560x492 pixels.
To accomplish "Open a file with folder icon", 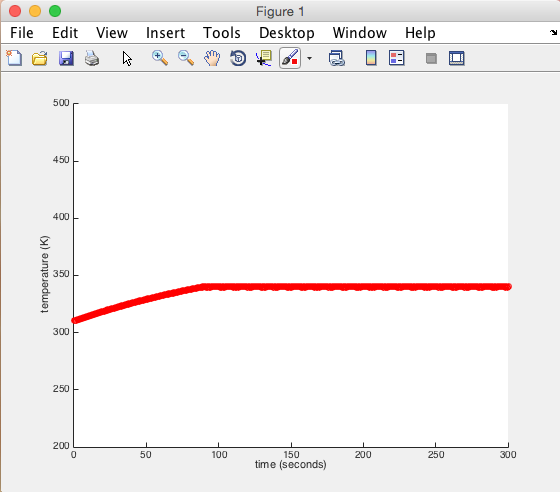I will [40, 58].
